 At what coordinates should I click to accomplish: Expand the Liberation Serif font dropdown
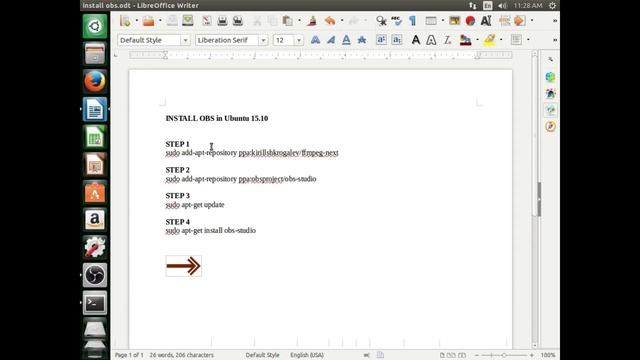tap(263, 40)
